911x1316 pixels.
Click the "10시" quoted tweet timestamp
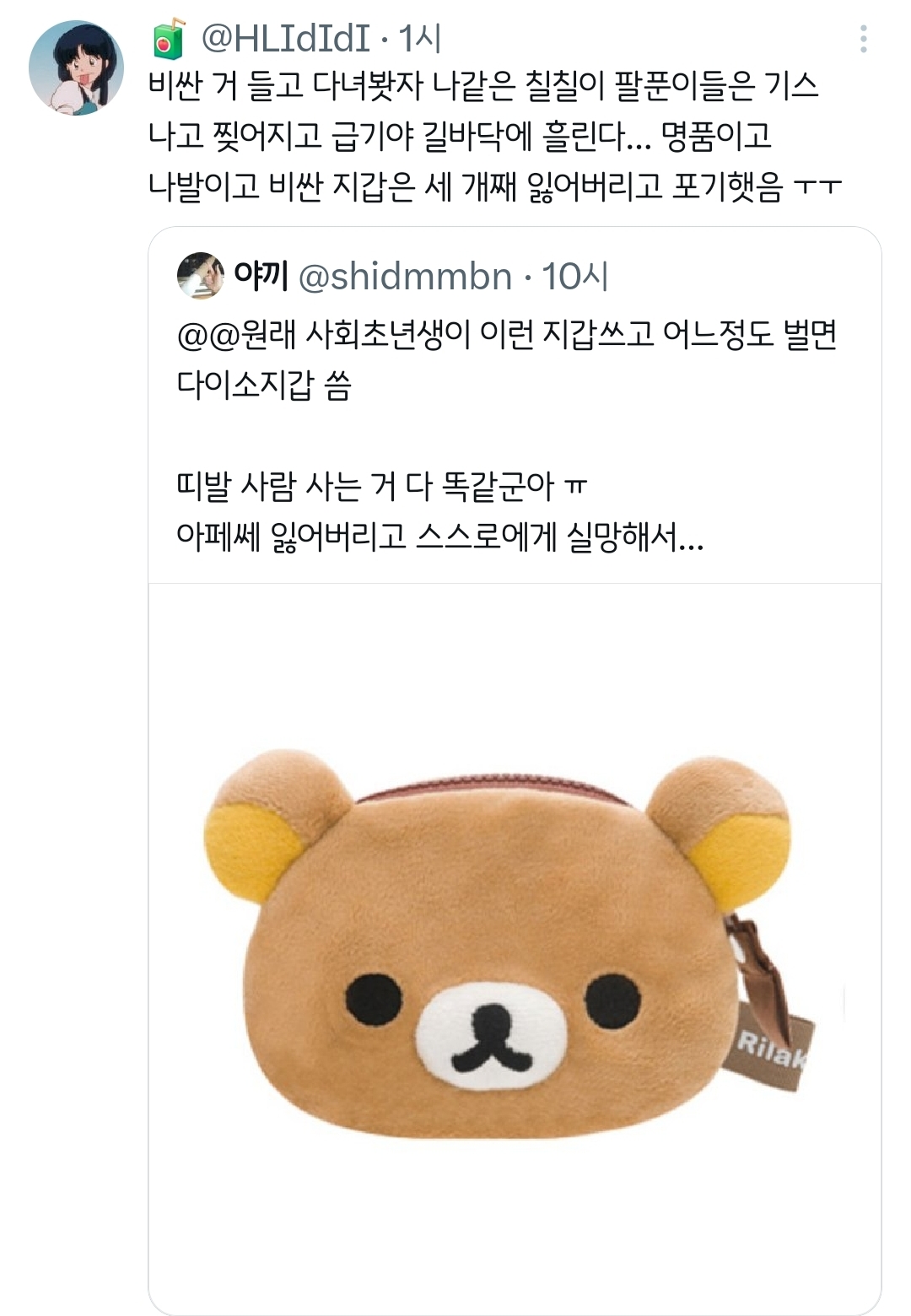[575, 277]
